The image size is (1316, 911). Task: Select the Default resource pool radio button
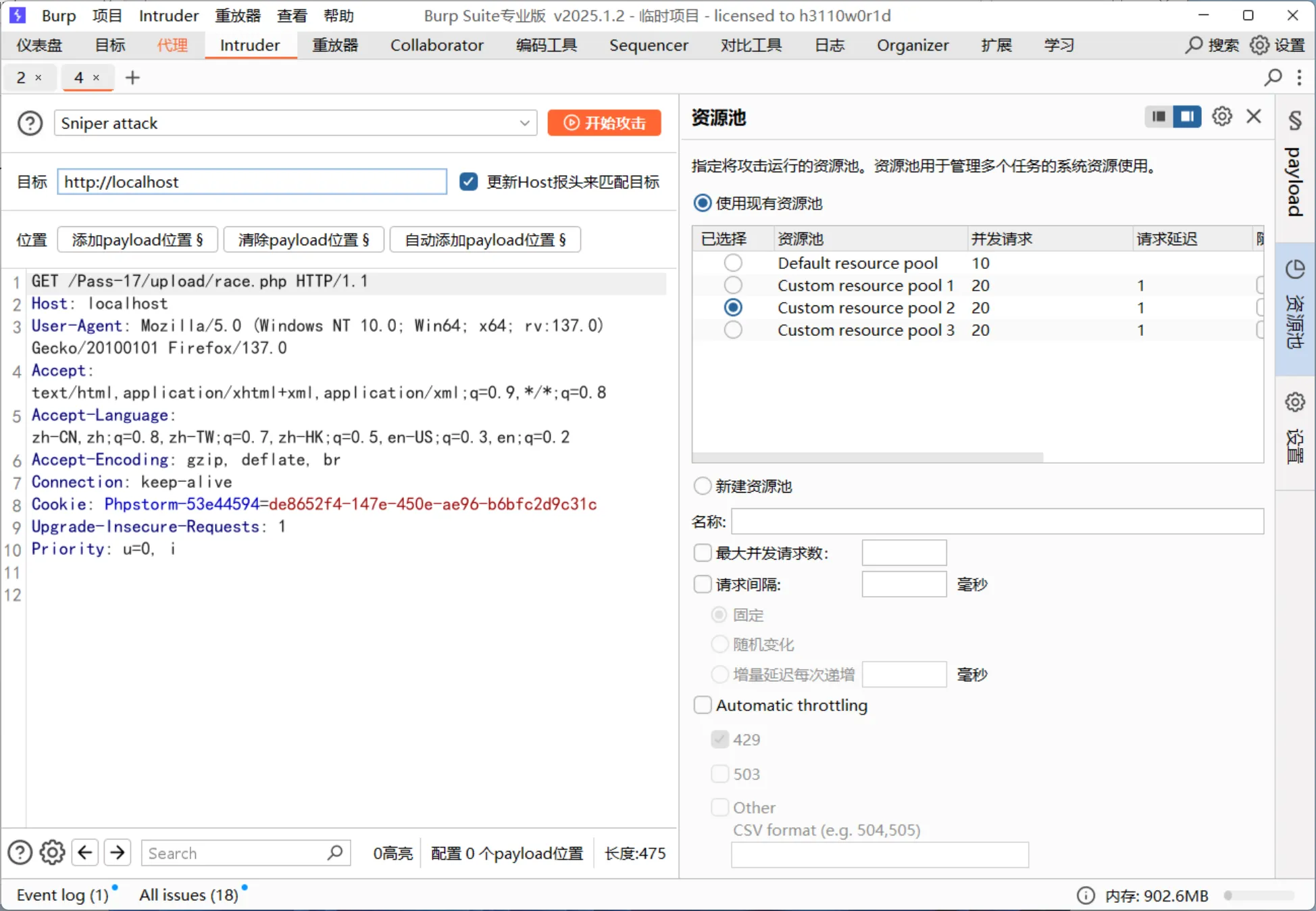click(733, 263)
